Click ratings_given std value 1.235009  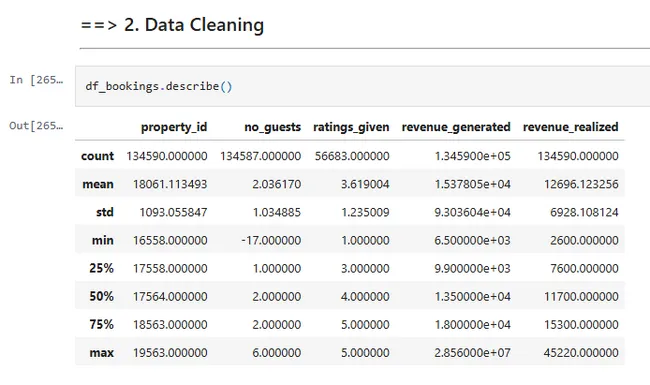(x=365, y=212)
